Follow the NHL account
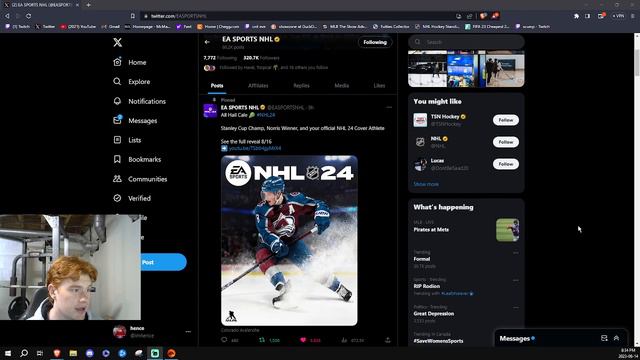640x360 pixels. tap(506, 142)
